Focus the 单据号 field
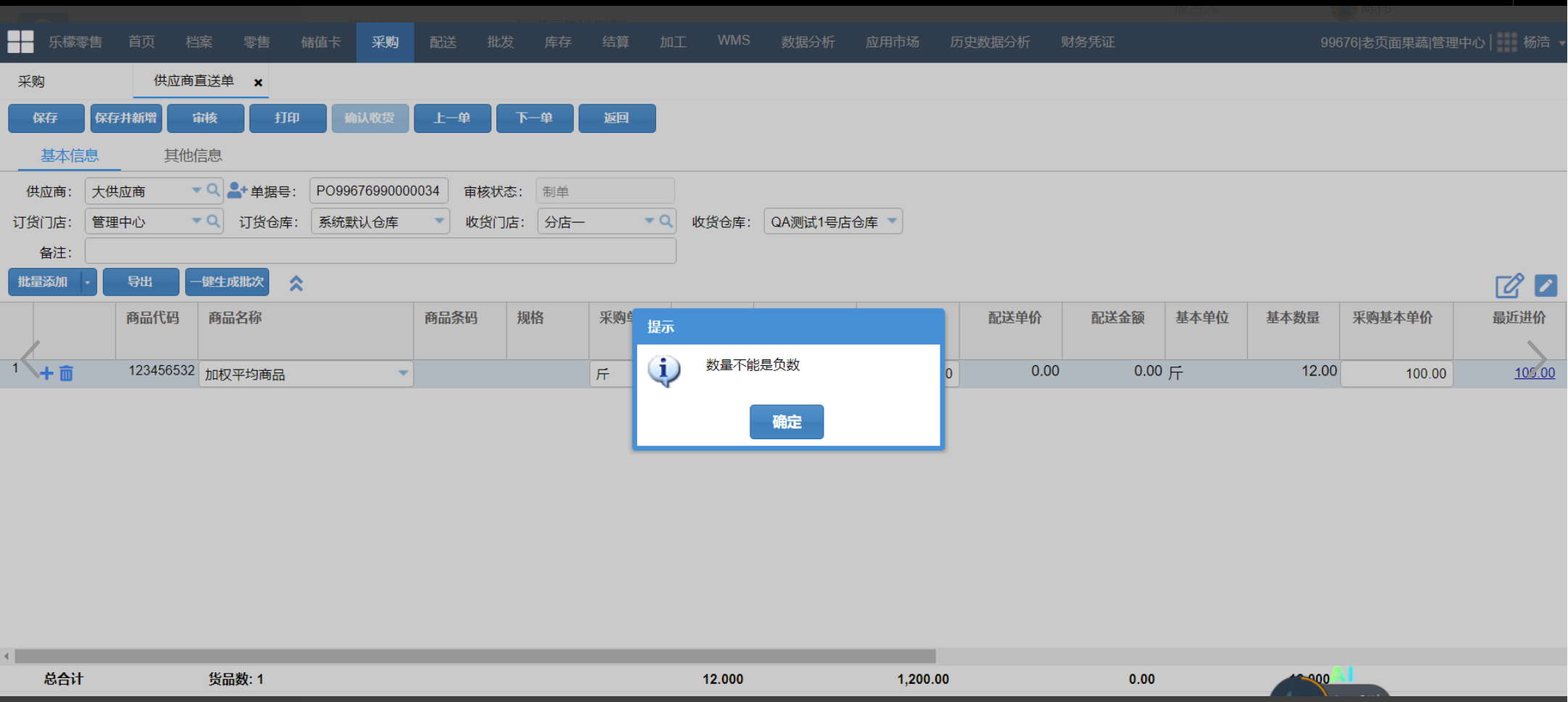 click(379, 190)
